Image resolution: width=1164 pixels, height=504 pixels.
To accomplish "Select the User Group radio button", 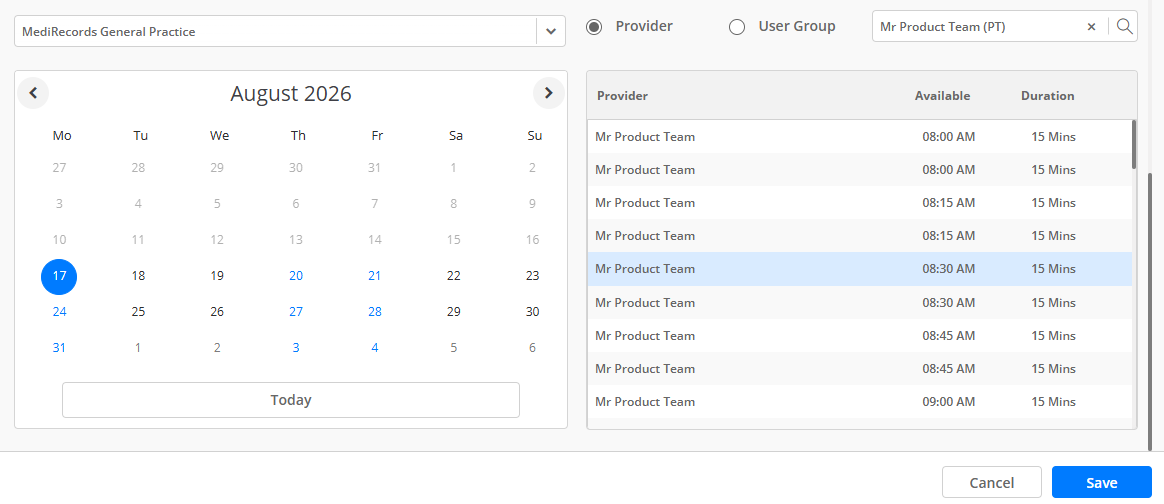I will [x=736, y=27].
